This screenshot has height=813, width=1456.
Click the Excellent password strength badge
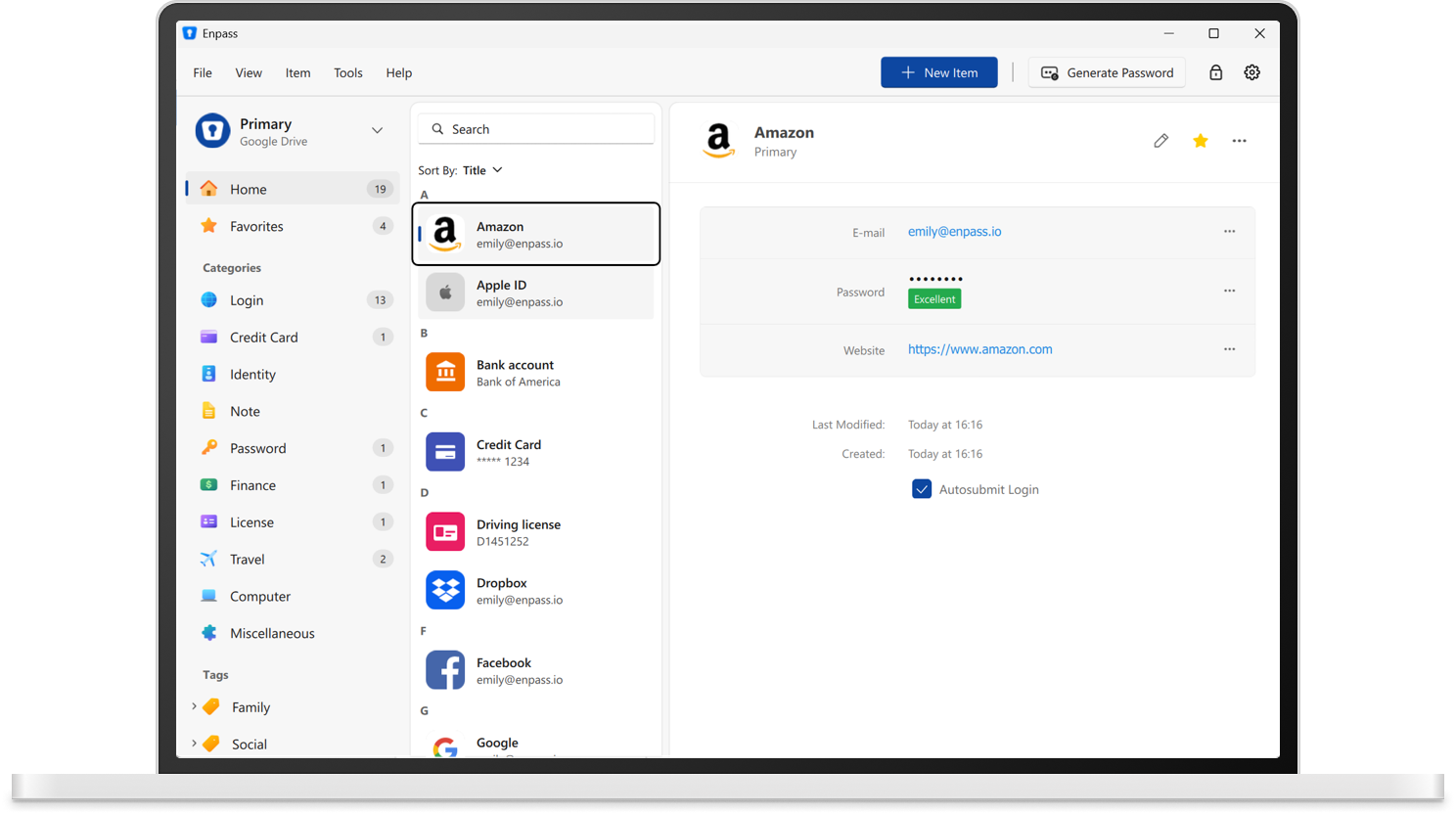[934, 299]
